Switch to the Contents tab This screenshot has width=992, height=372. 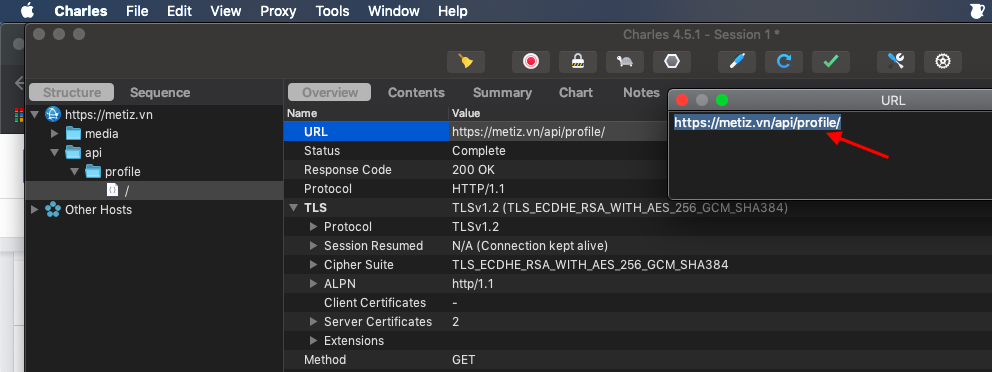(x=416, y=92)
